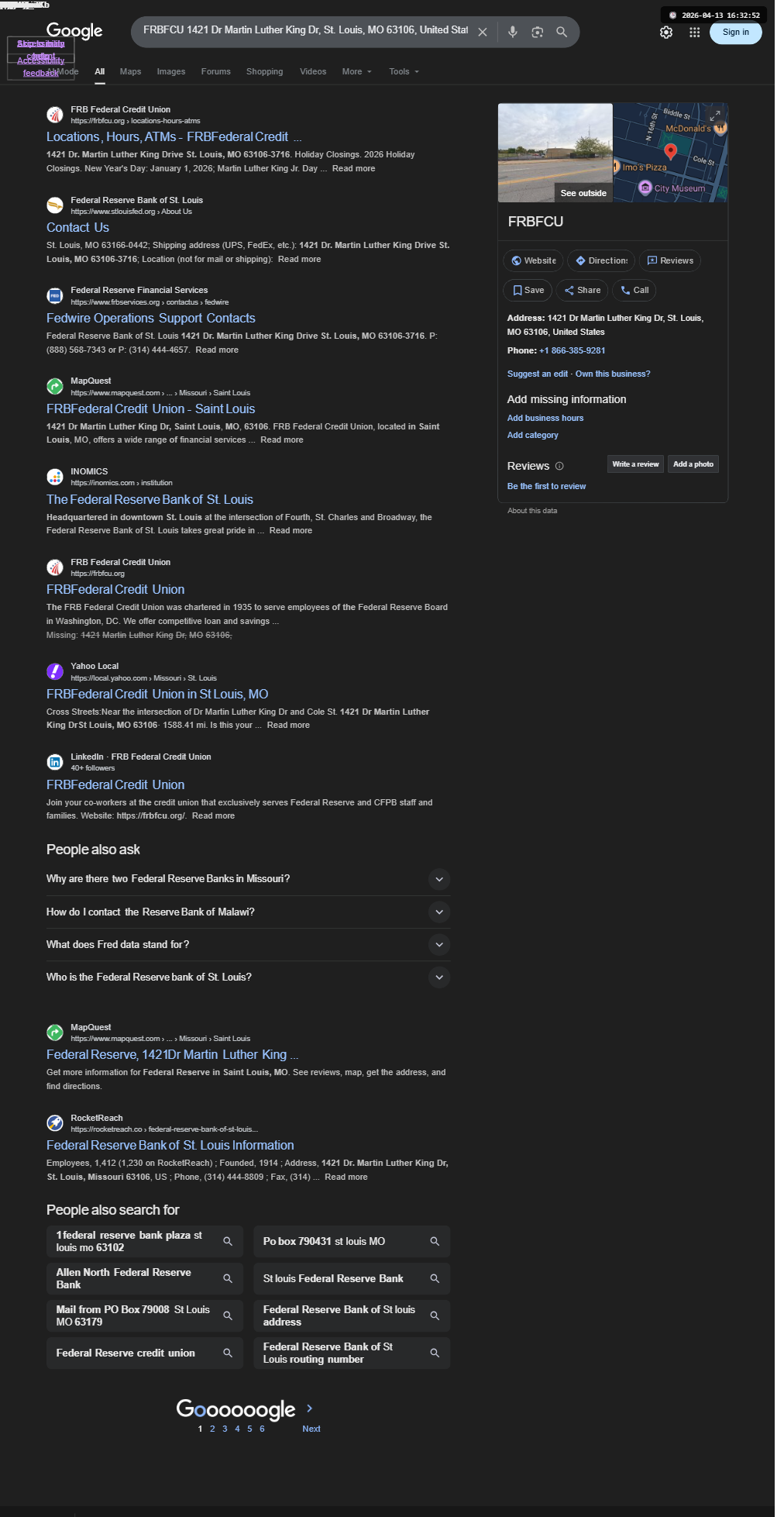Click the Reviews info icon
784x1517 pixels.
[559, 466]
